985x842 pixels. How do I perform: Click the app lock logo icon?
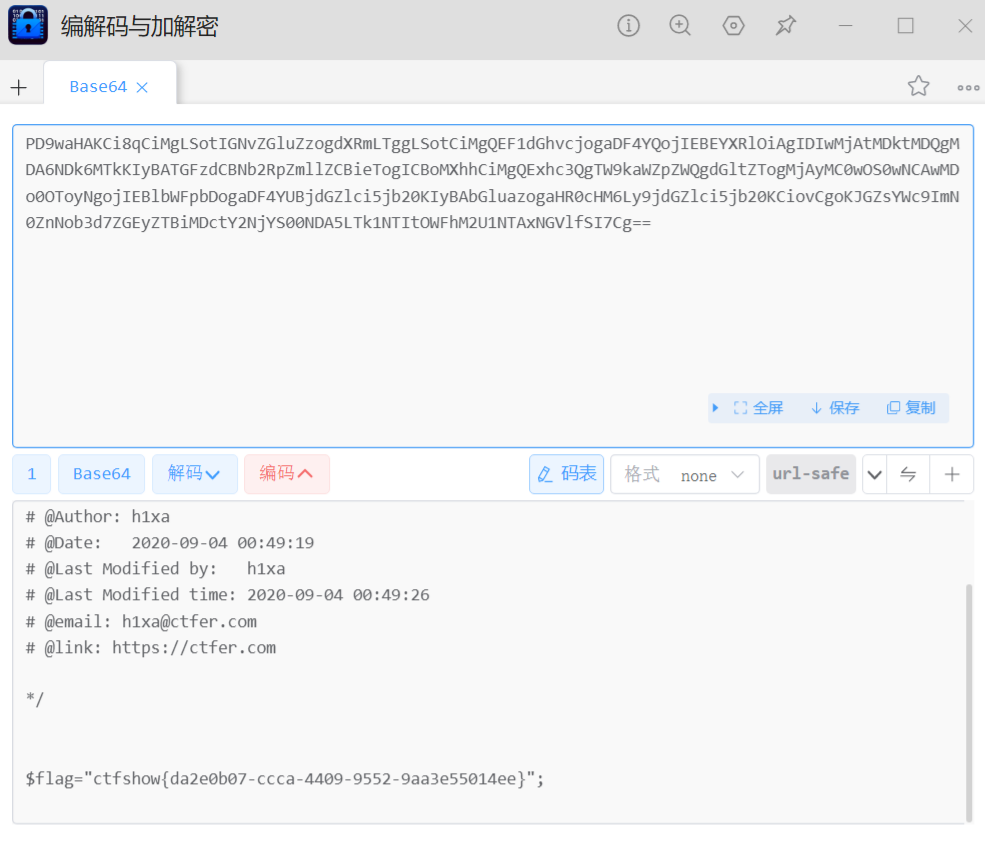click(x=28, y=25)
